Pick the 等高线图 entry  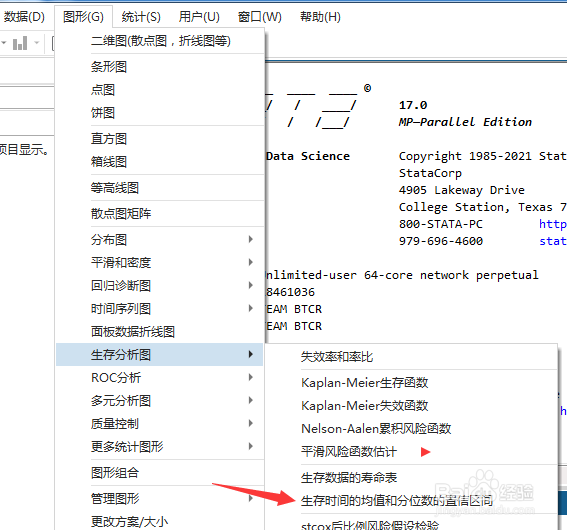[161, 188]
